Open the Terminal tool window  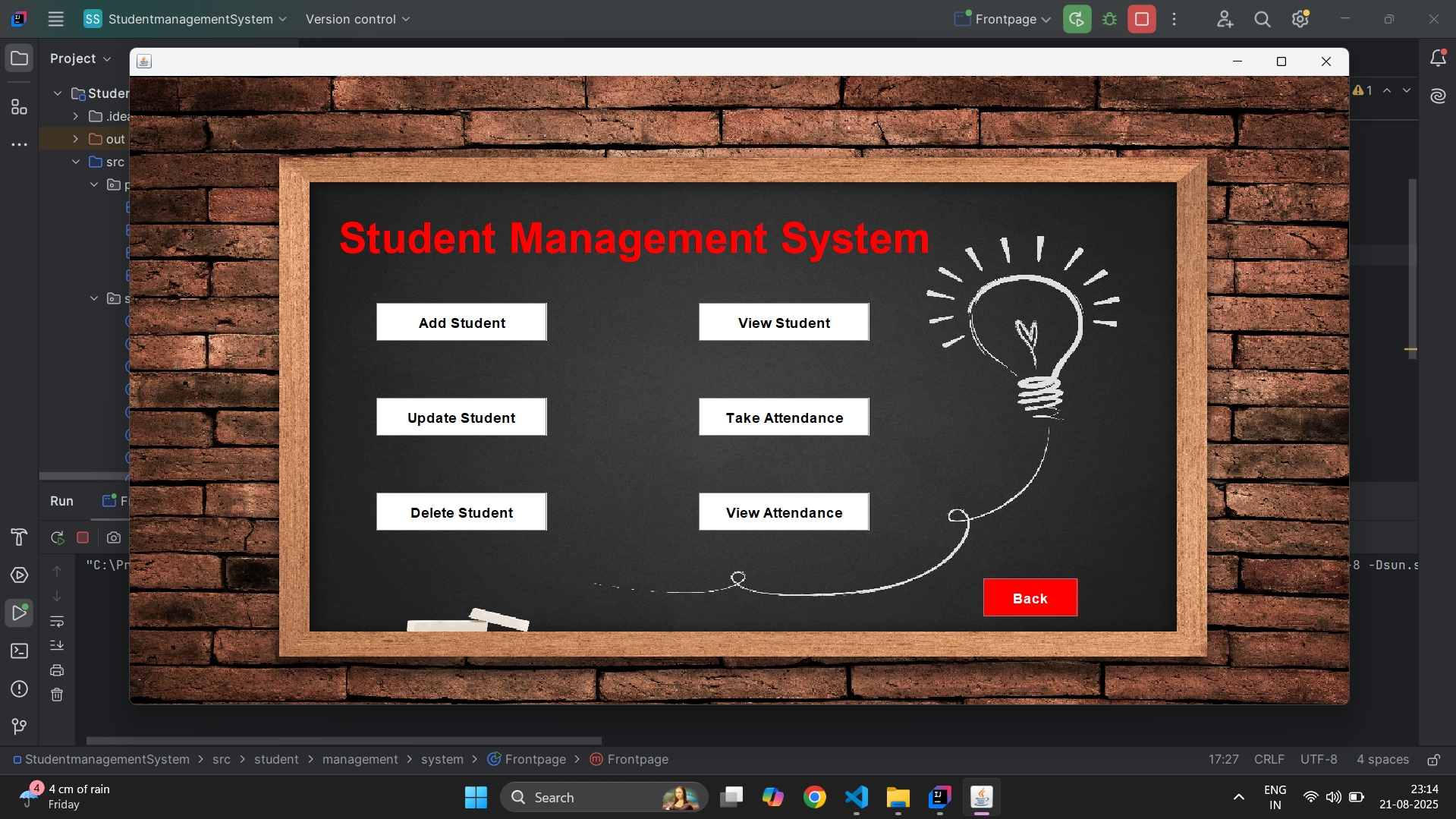click(19, 651)
